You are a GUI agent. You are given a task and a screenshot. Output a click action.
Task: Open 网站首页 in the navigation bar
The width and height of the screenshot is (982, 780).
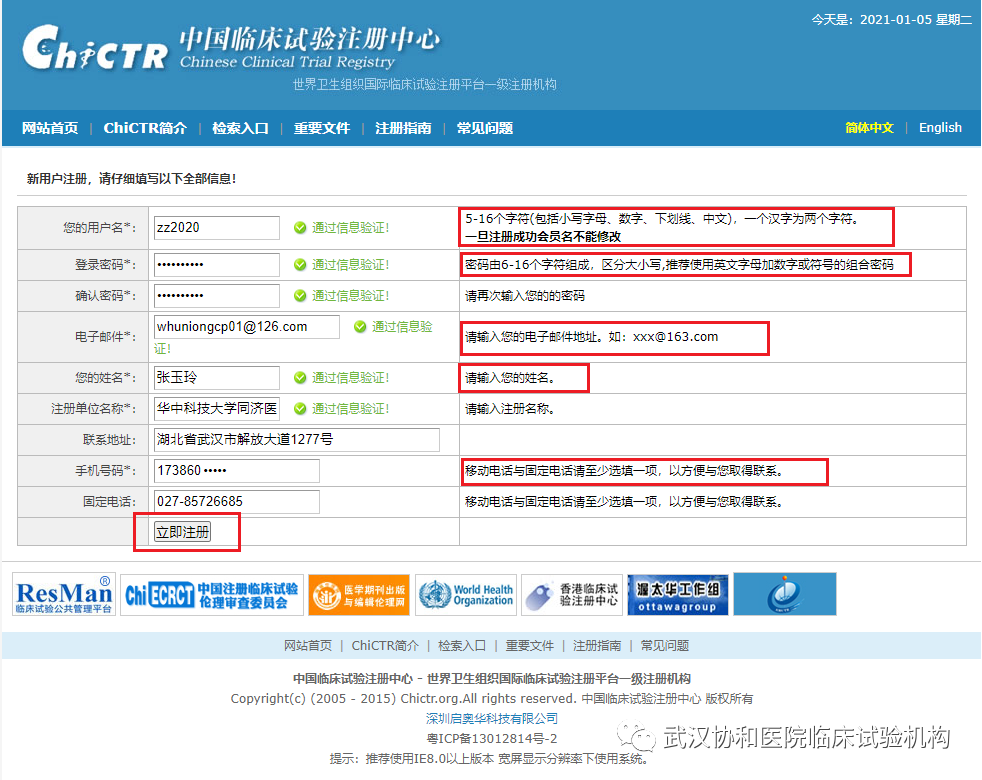click(x=50, y=128)
